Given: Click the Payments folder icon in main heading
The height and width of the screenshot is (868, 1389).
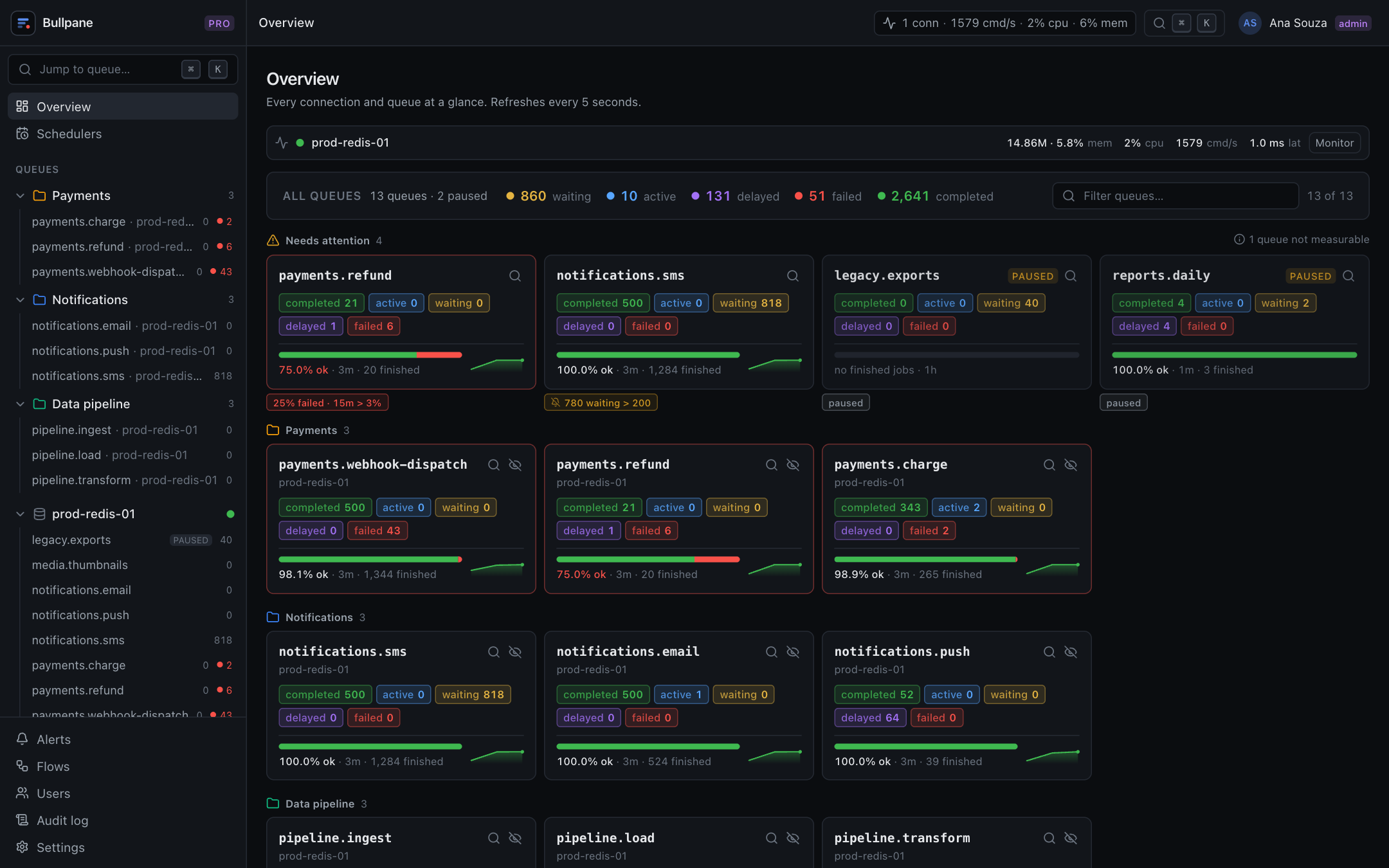Looking at the screenshot, I should [x=273, y=430].
